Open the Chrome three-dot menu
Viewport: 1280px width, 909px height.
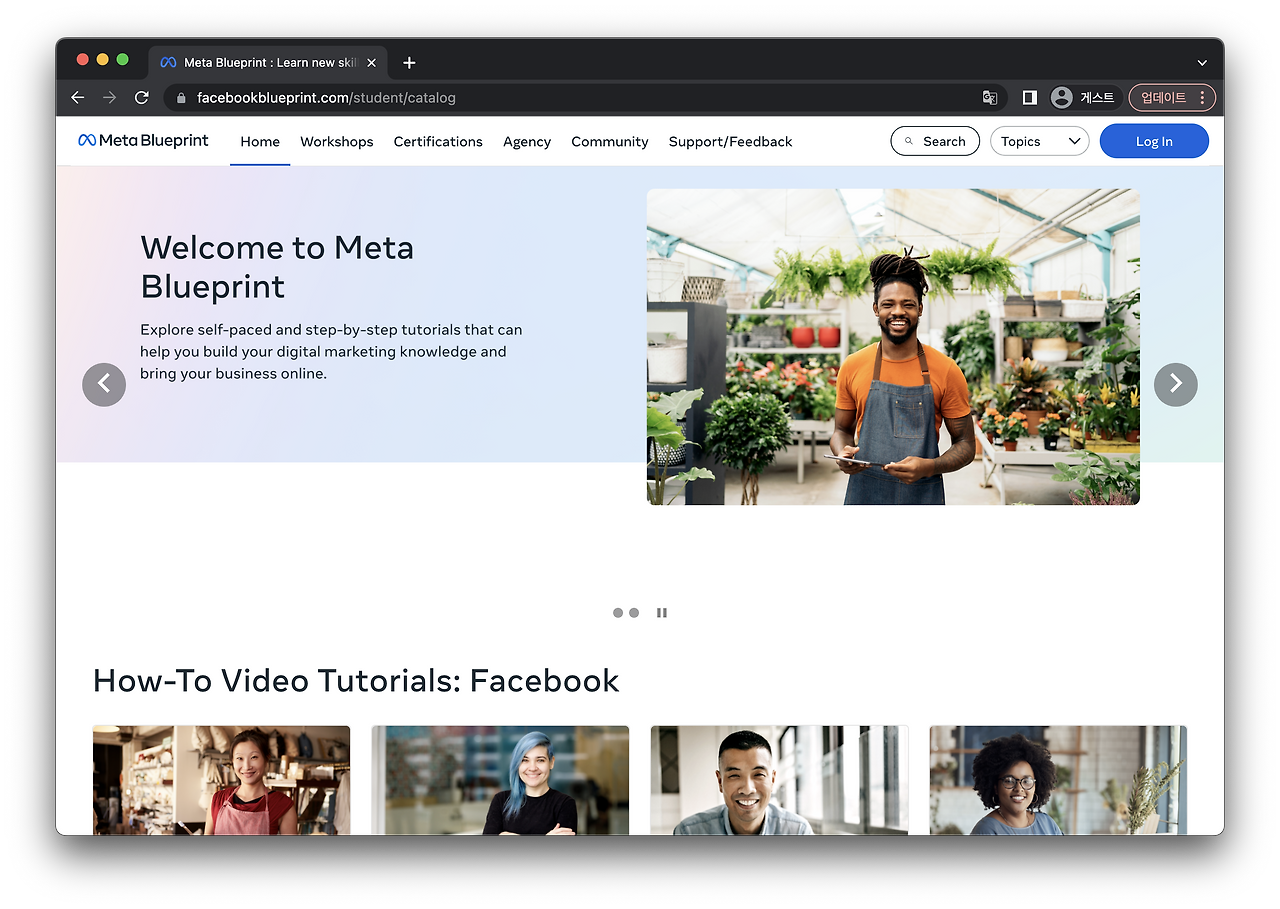pyautogui.click(x=1202, y=97)
